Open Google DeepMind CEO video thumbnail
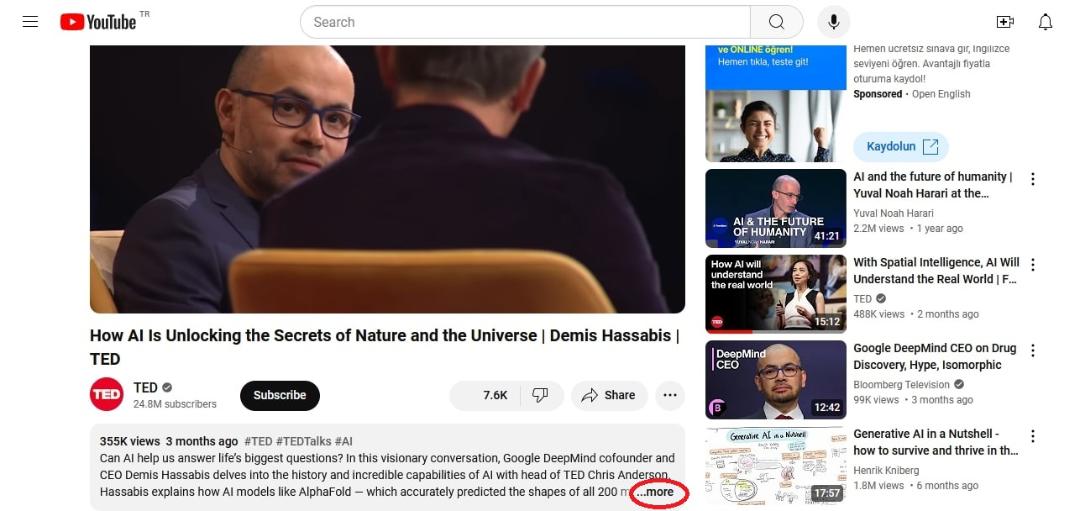The image size is (1080, 511). (x=776, y=379)
